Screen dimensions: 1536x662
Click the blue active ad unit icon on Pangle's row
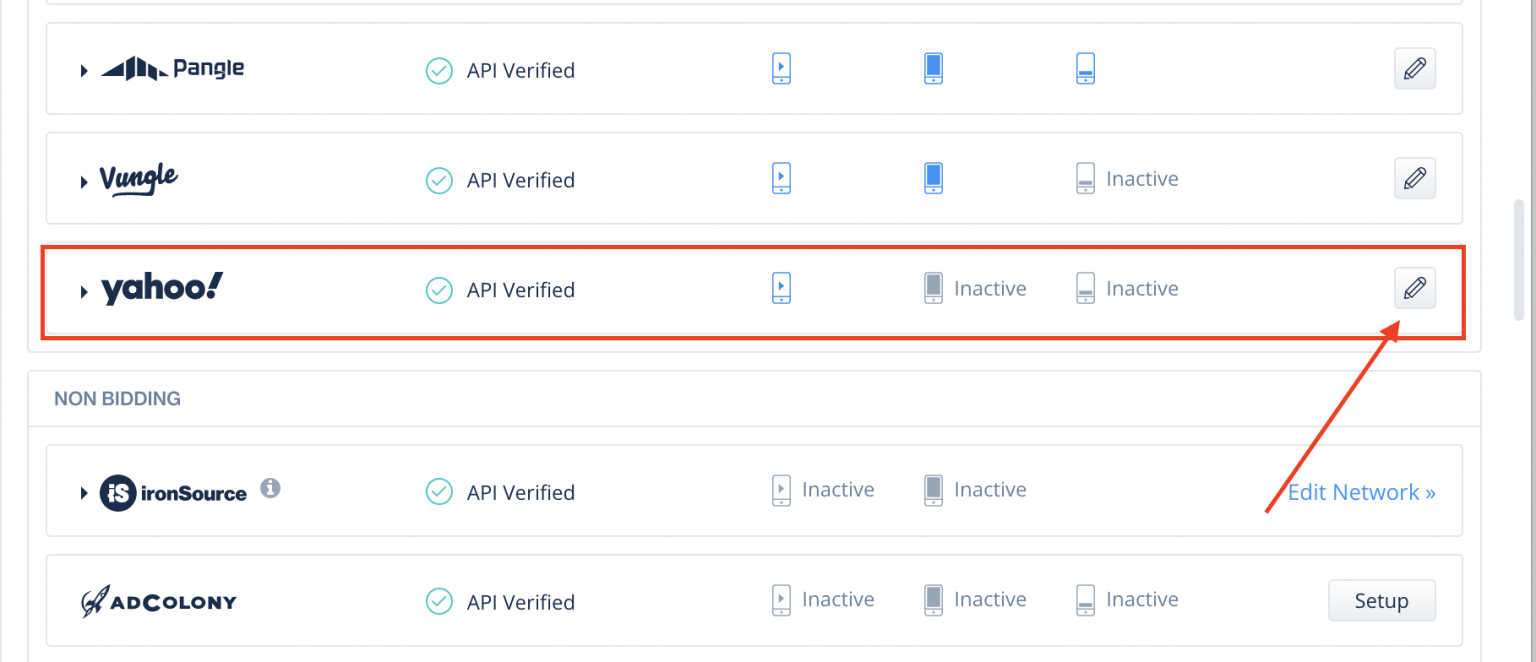pos(933,68)
